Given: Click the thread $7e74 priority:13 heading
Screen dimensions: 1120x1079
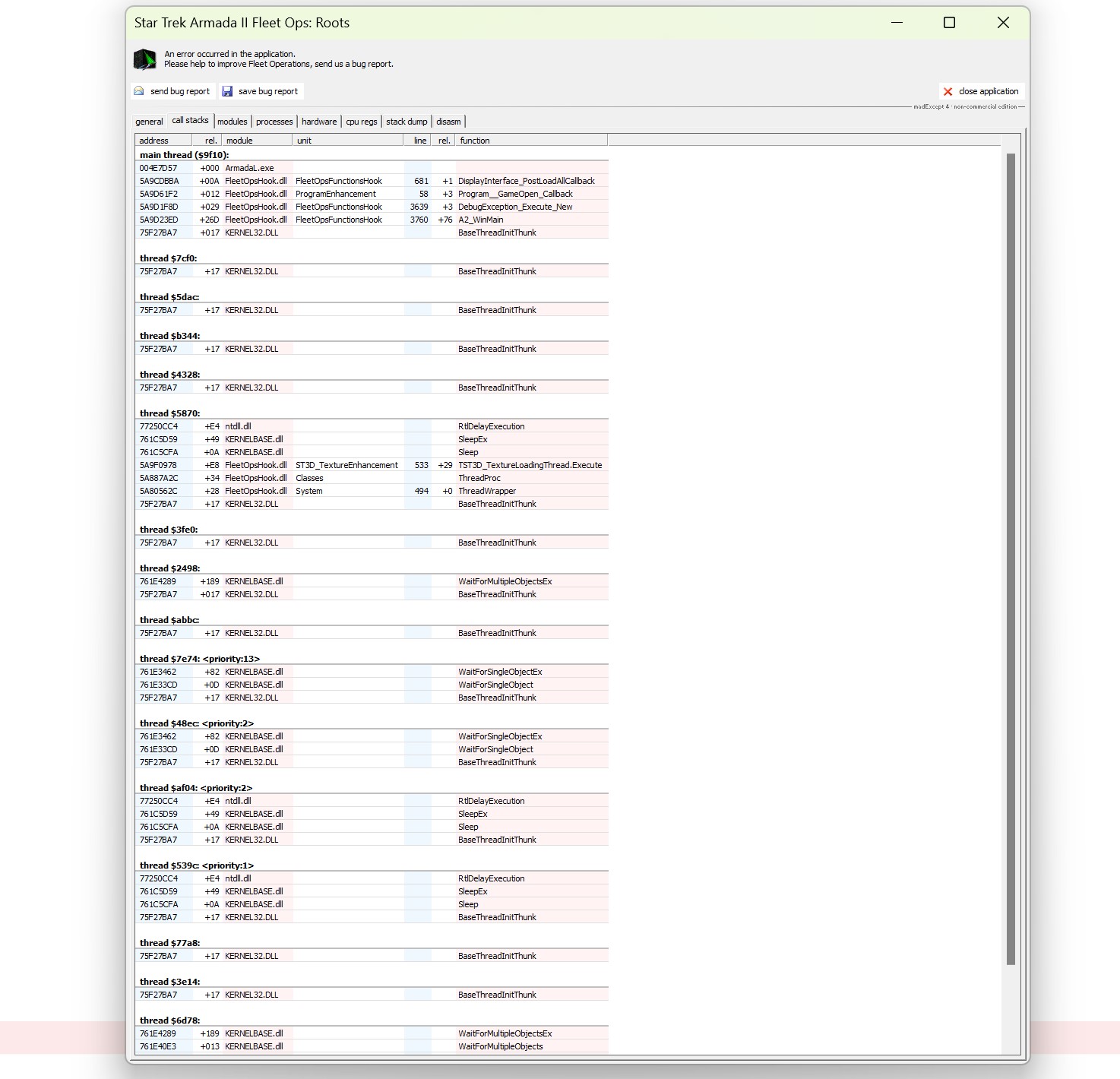Looking at the screenshot, I should [x=199, y=659].
